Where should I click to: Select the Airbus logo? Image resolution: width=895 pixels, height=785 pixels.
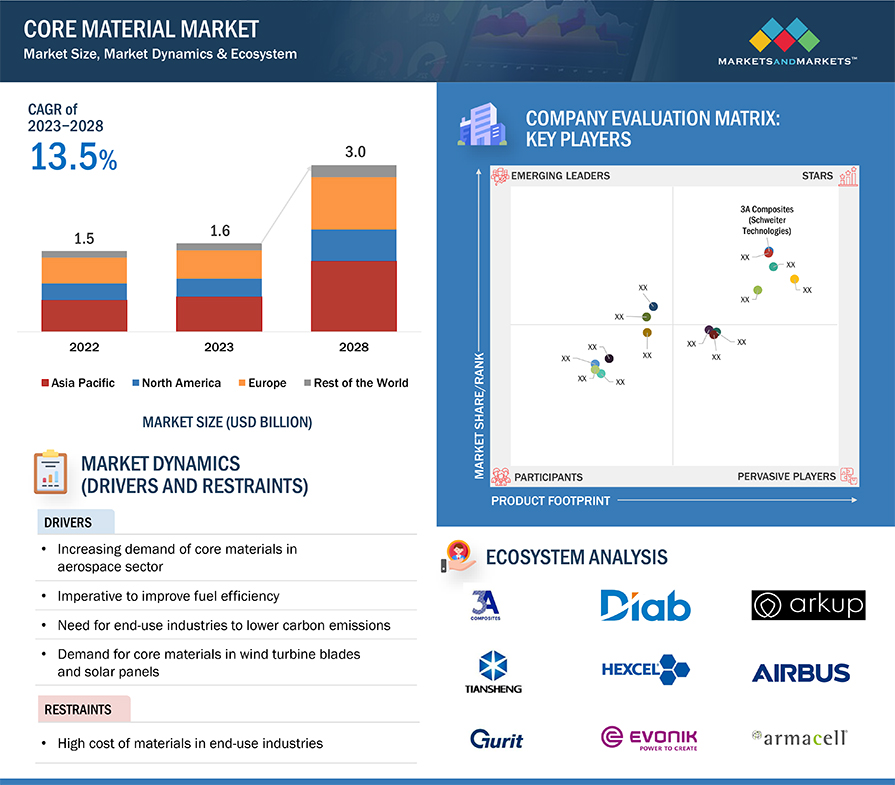[800, 672]
